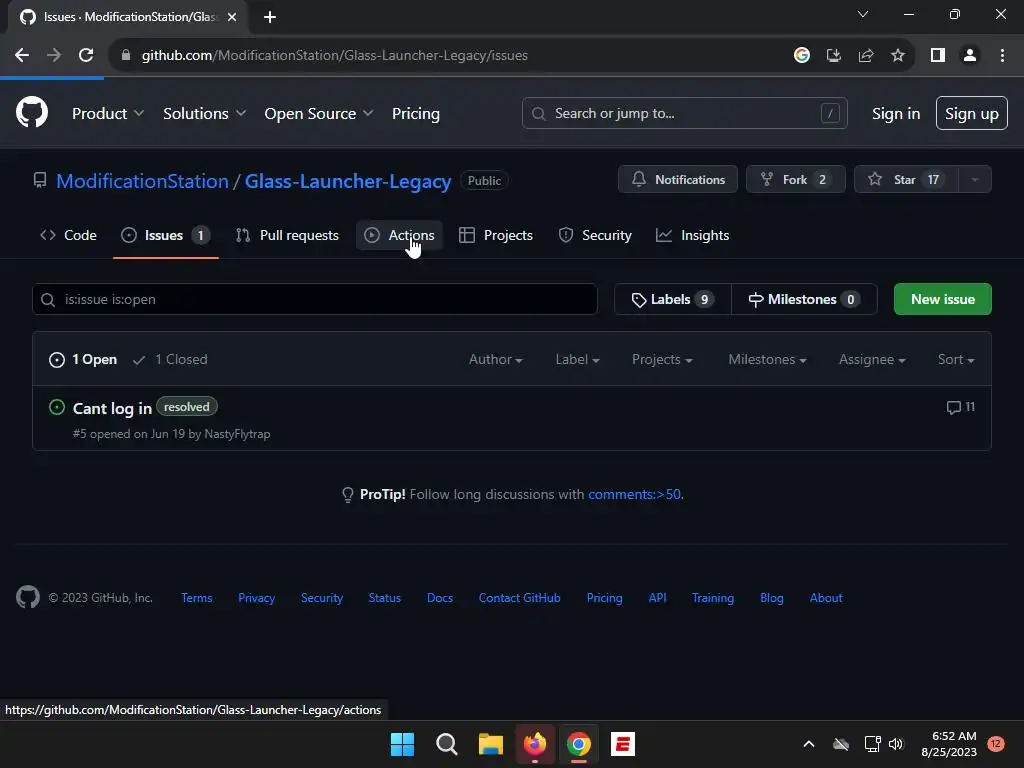Open the Label filter dropdown

pyautogui.click(x=577, y=359)
